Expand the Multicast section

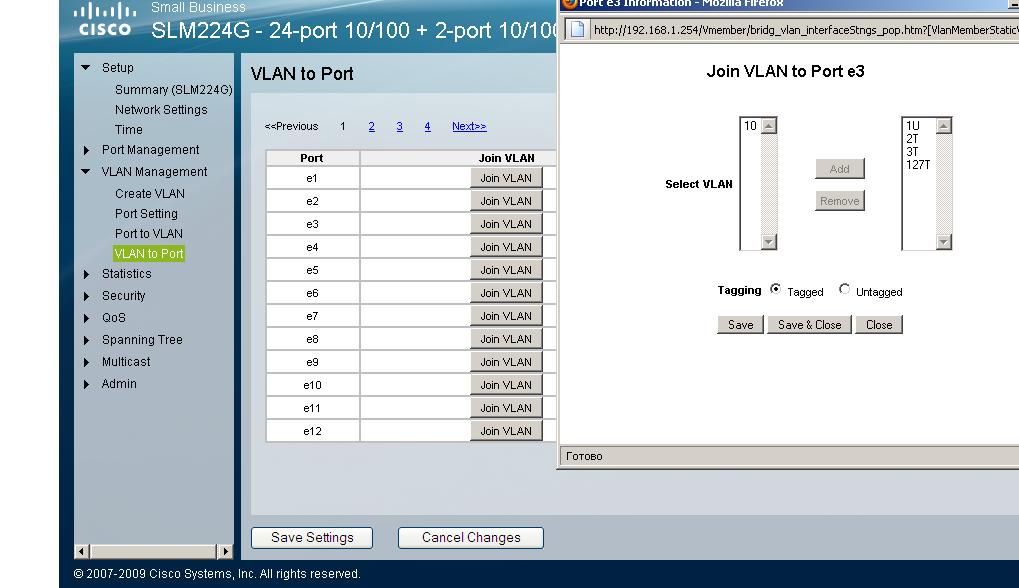(x=86, y=363)
